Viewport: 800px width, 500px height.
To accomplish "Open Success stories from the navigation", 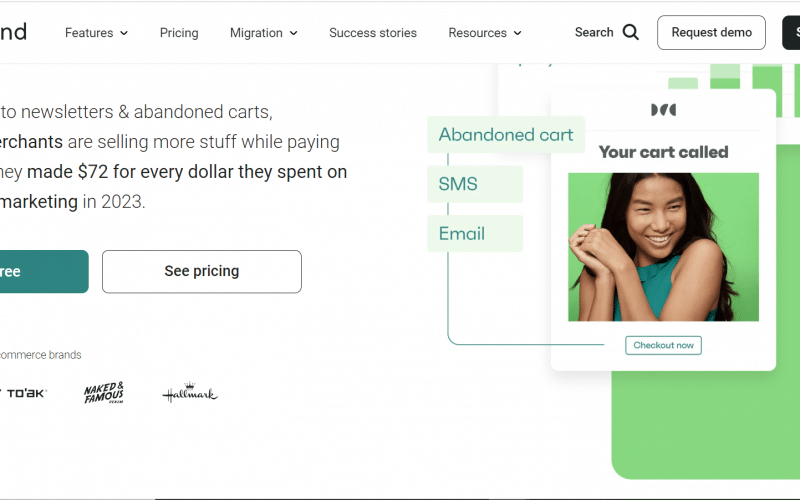I will pyautogui.click(x=373, y=33).
